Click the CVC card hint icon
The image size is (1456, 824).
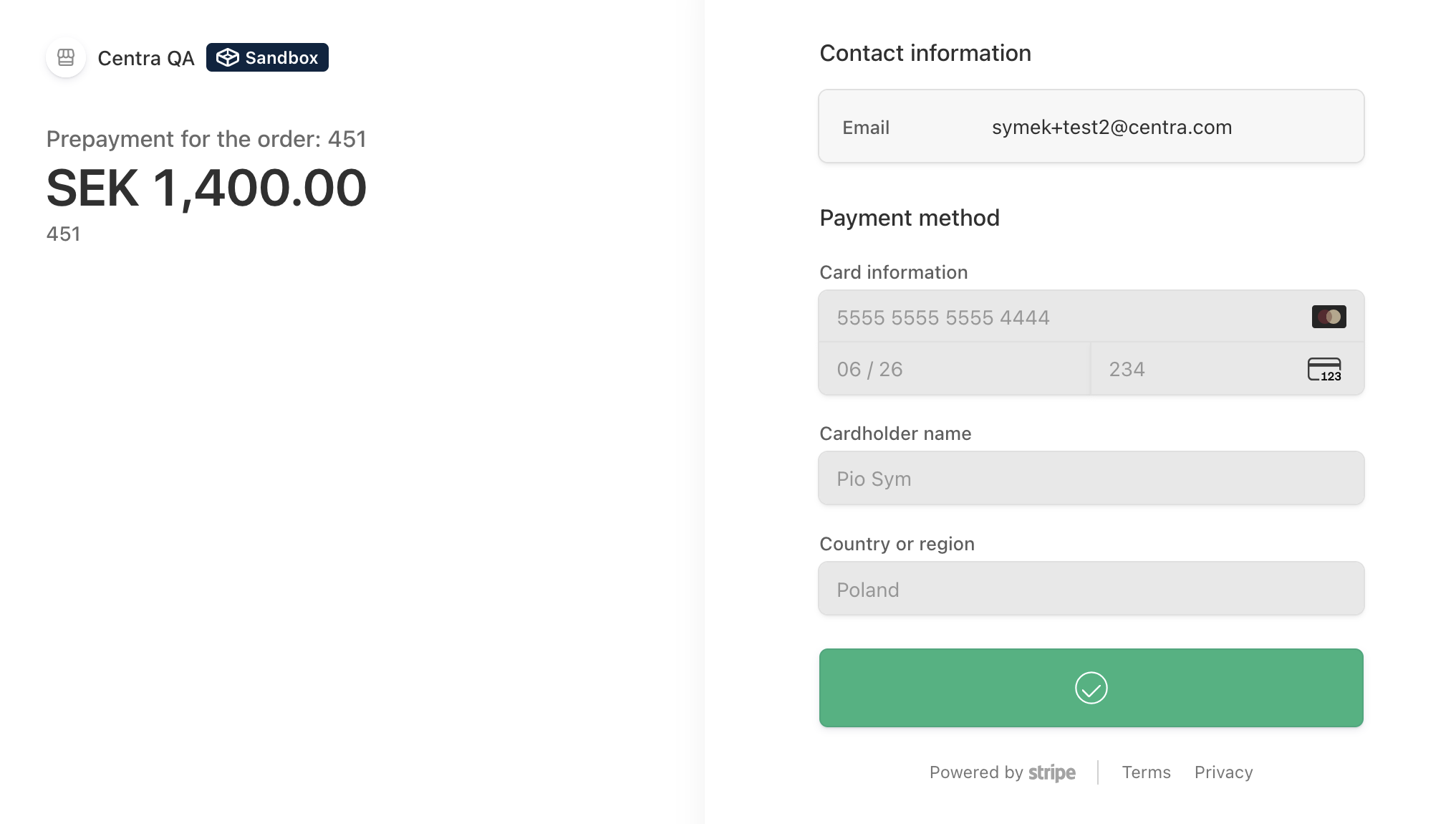point(1324,369)
